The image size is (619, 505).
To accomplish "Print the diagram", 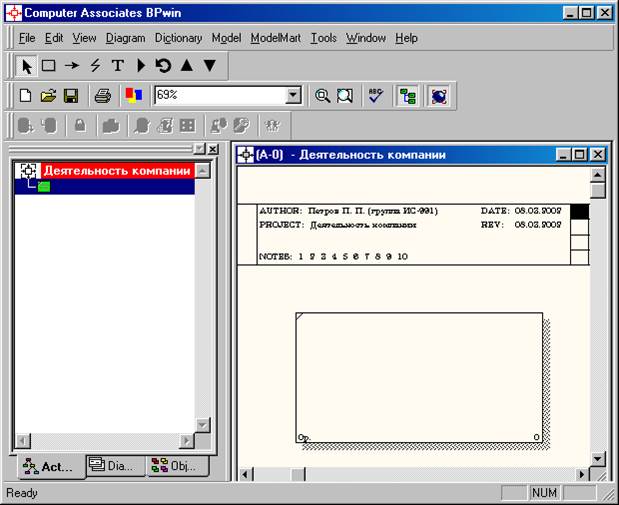I will pos(103,96).
